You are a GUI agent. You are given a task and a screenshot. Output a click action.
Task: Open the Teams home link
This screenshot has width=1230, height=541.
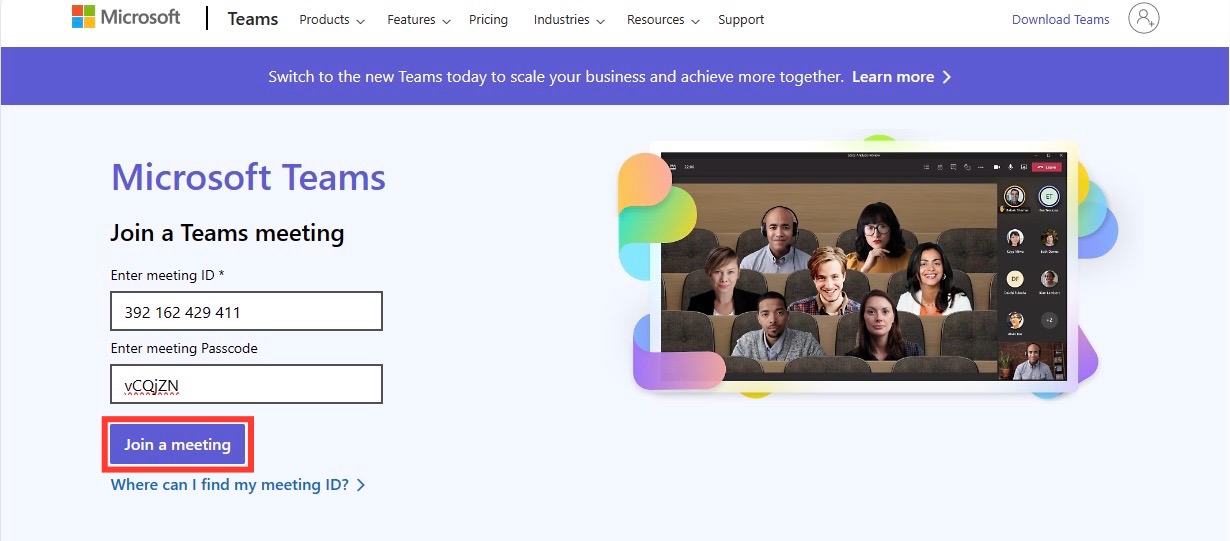coord(253,19)
